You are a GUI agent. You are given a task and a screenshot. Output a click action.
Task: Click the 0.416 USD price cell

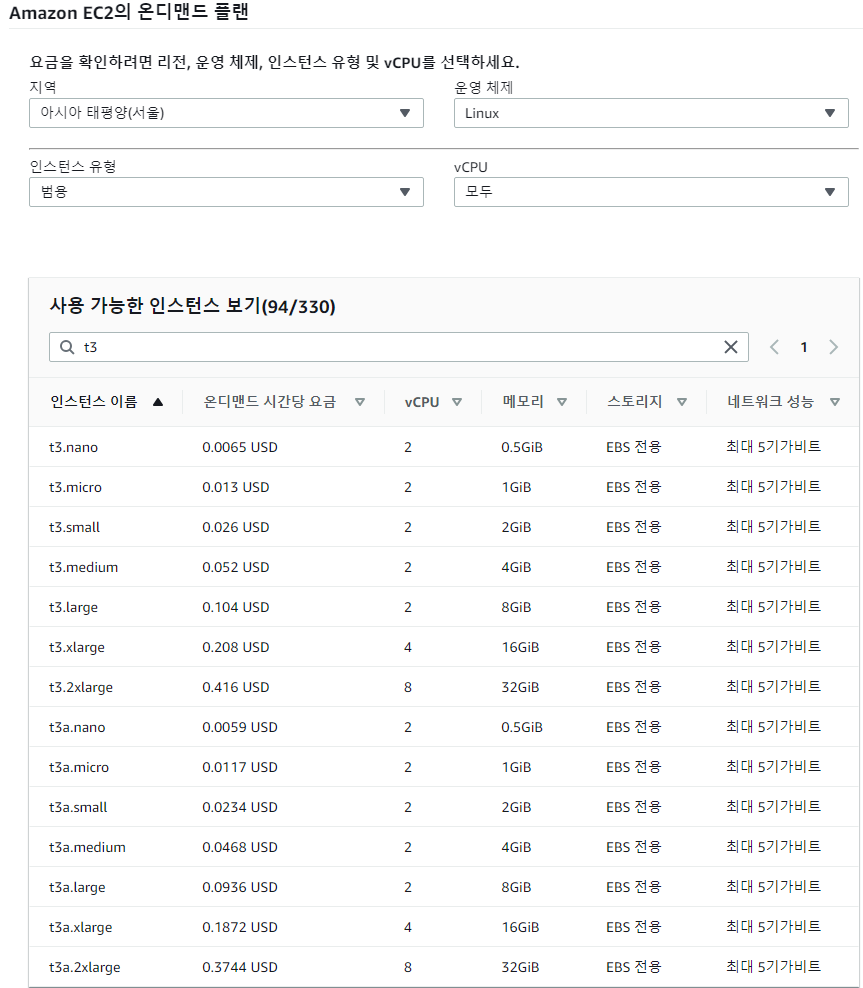(236, 687)
